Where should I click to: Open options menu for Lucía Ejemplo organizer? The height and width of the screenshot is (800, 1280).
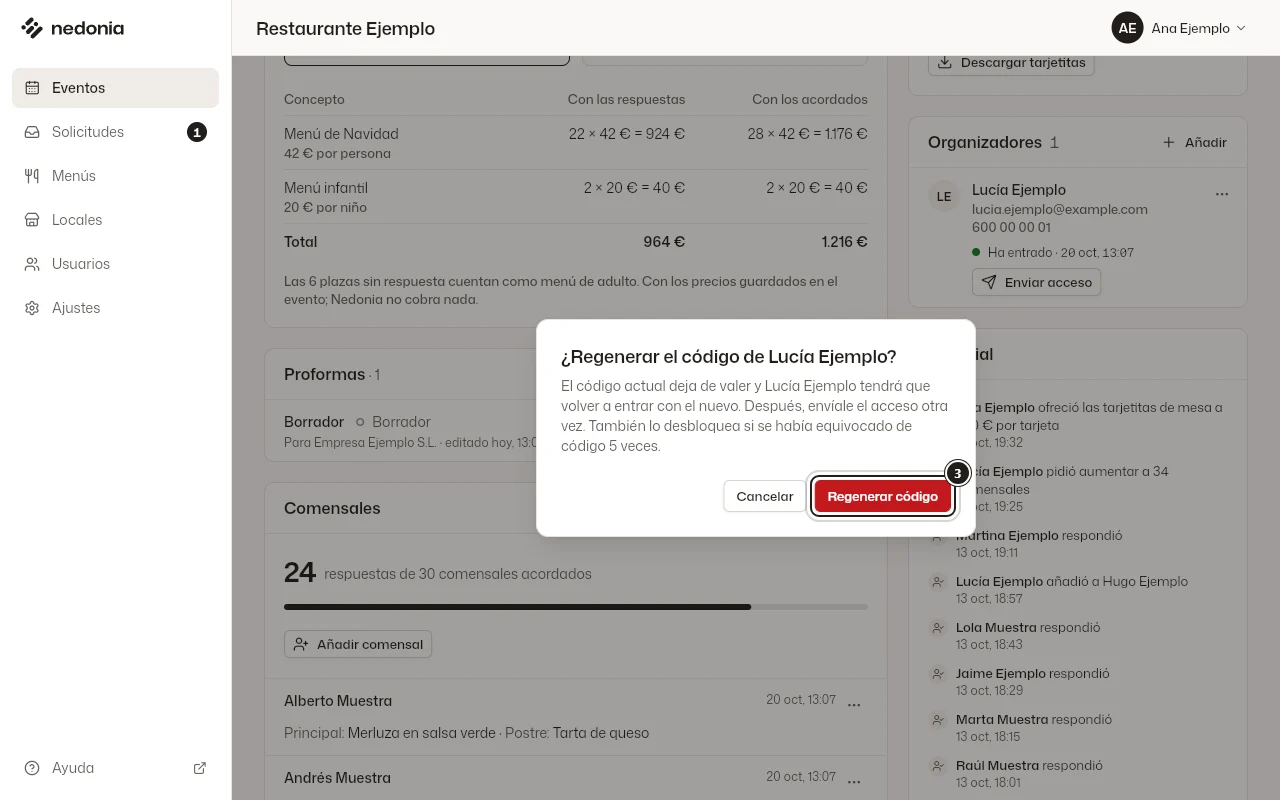tap(1221, 194)
